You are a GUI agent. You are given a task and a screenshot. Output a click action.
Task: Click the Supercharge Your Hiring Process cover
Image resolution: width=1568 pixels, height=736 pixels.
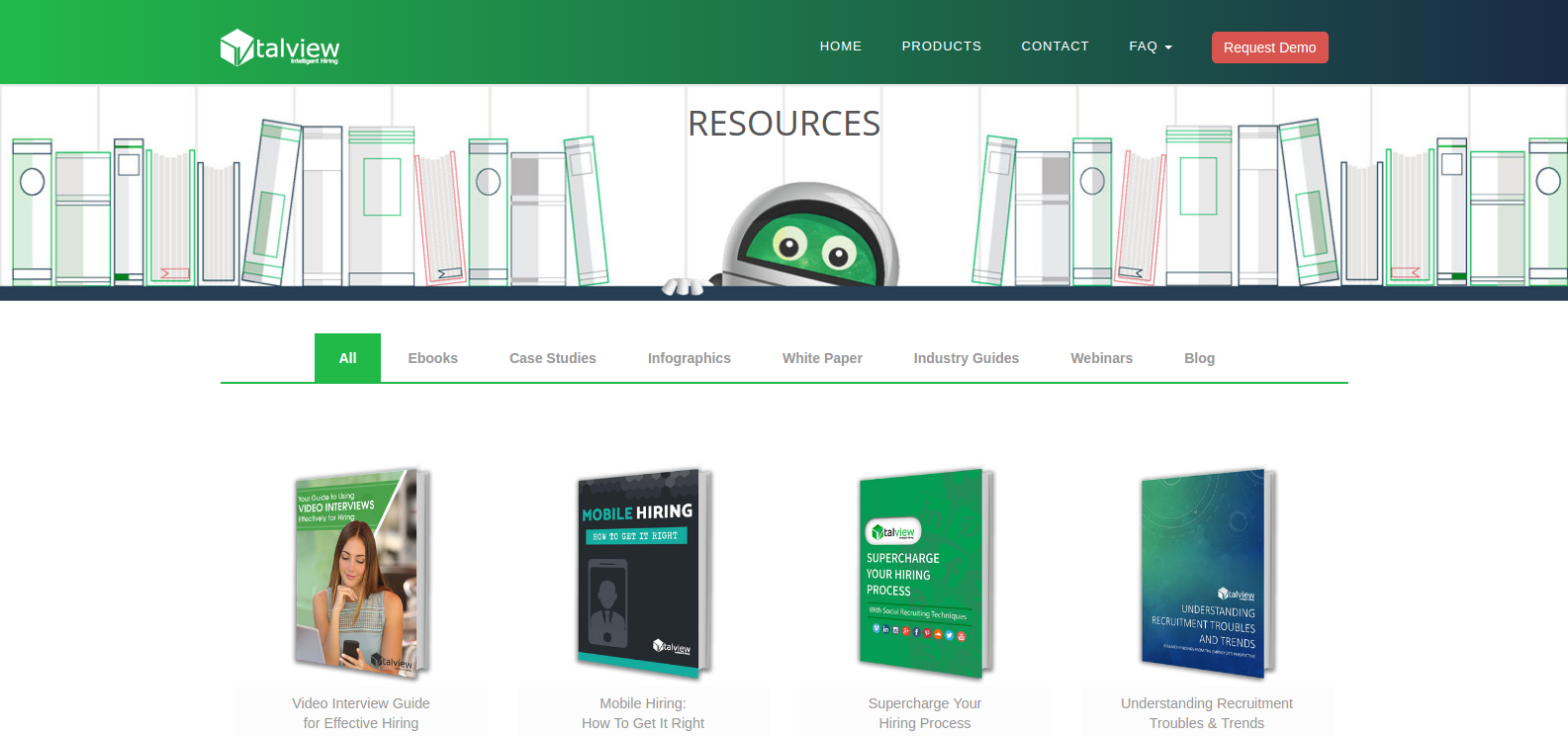click(x=925, y=573)
